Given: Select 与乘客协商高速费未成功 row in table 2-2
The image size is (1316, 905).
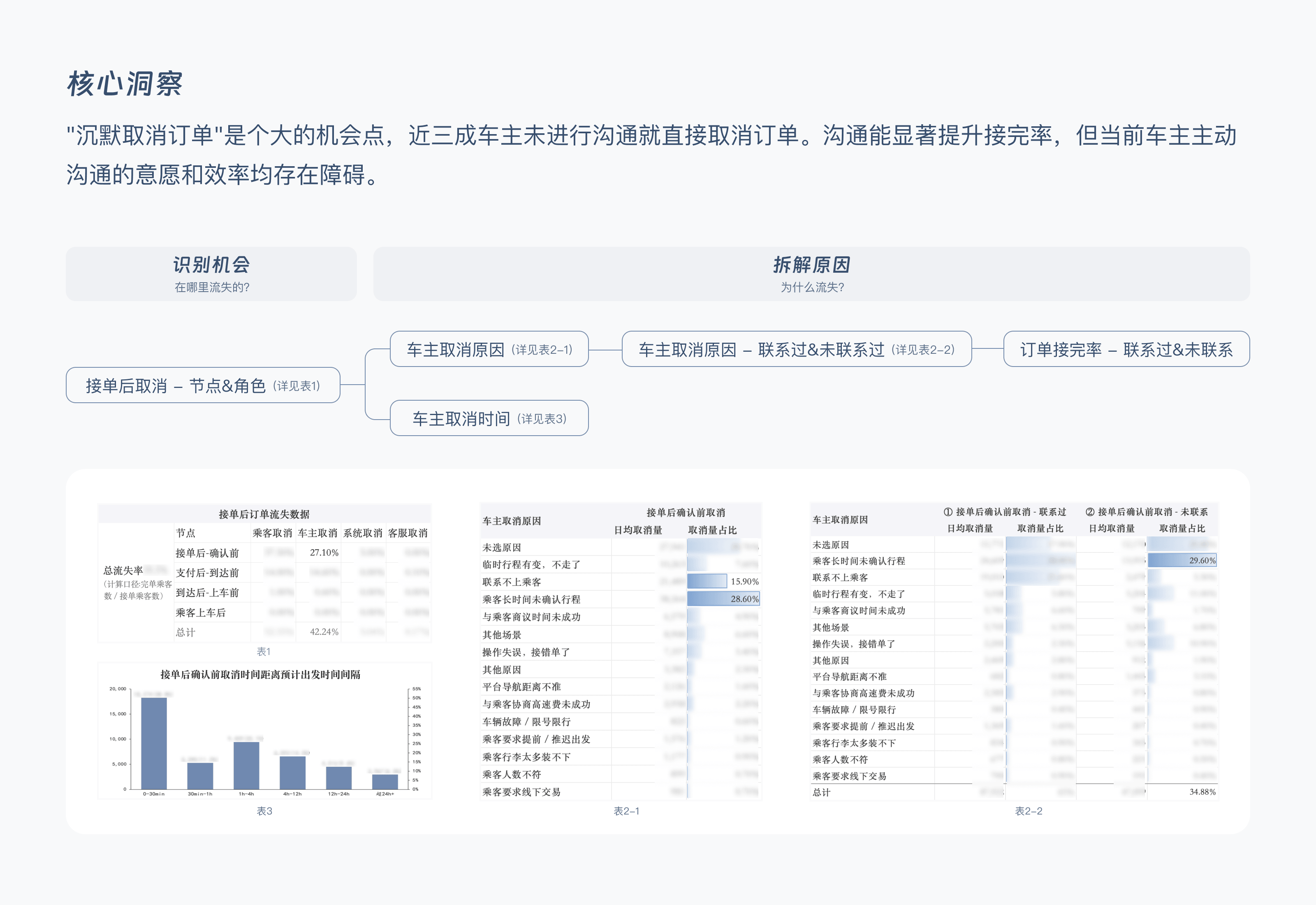Looking at the screenshot, I should tap(1014, 693).
